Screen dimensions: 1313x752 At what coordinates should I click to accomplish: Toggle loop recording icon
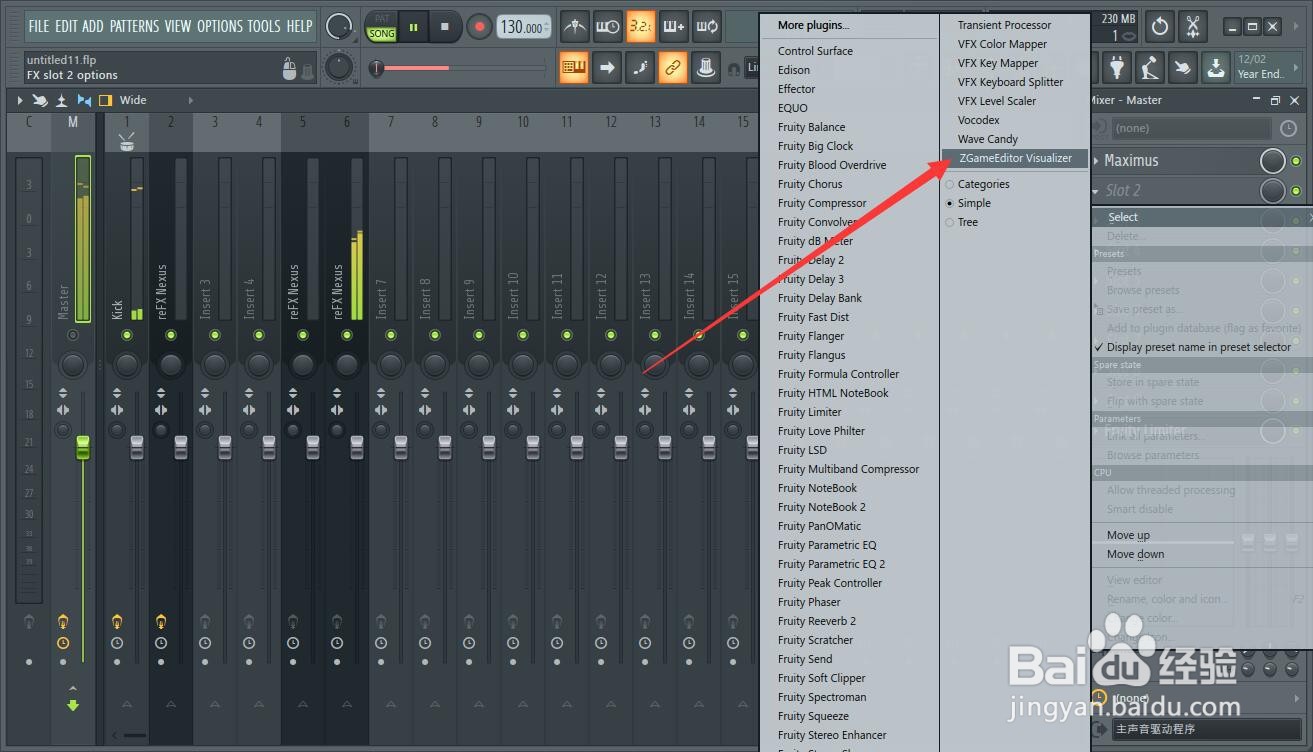pos(707,27)
